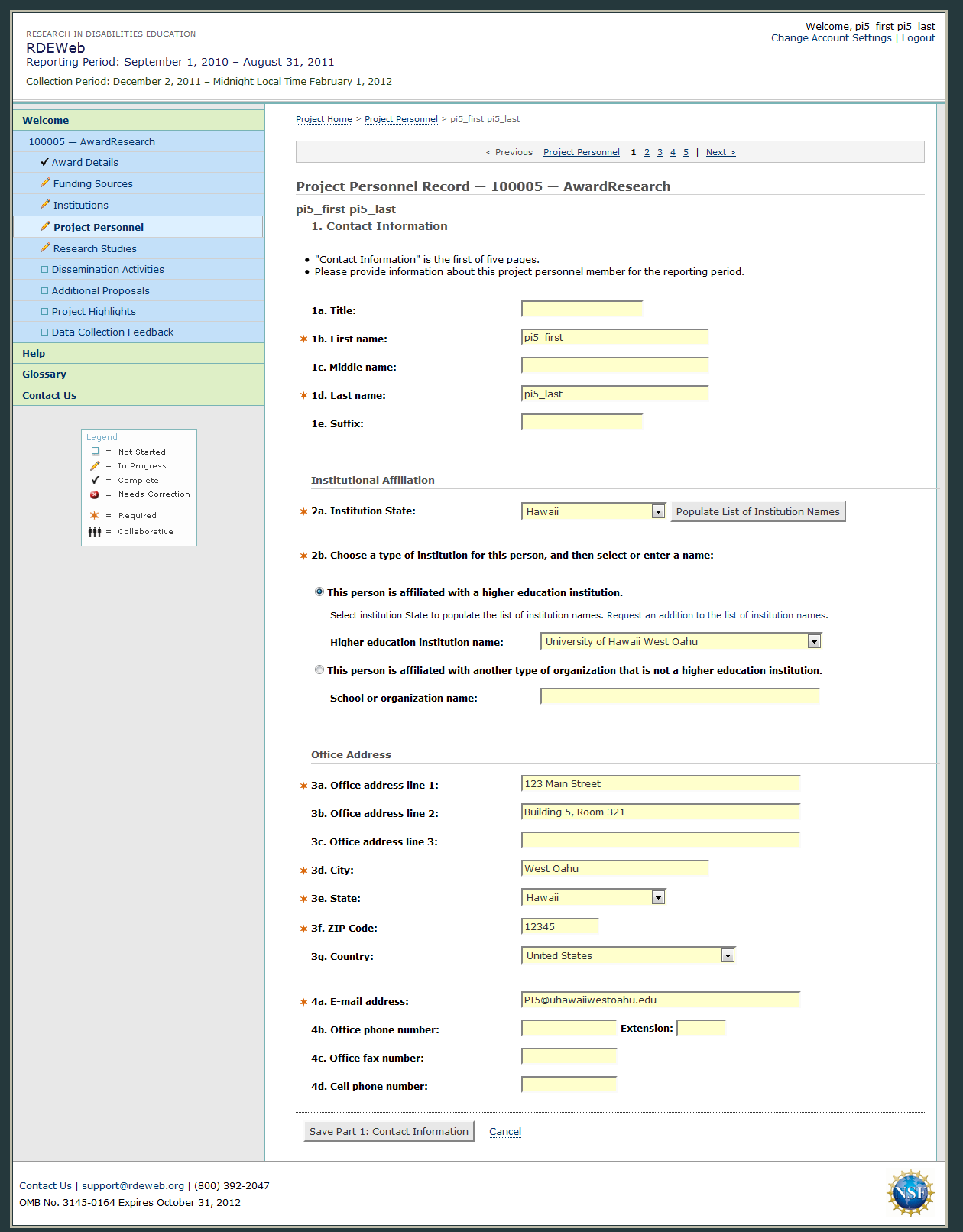Click the pencil icon beside Funding Sources

(45, 183)
